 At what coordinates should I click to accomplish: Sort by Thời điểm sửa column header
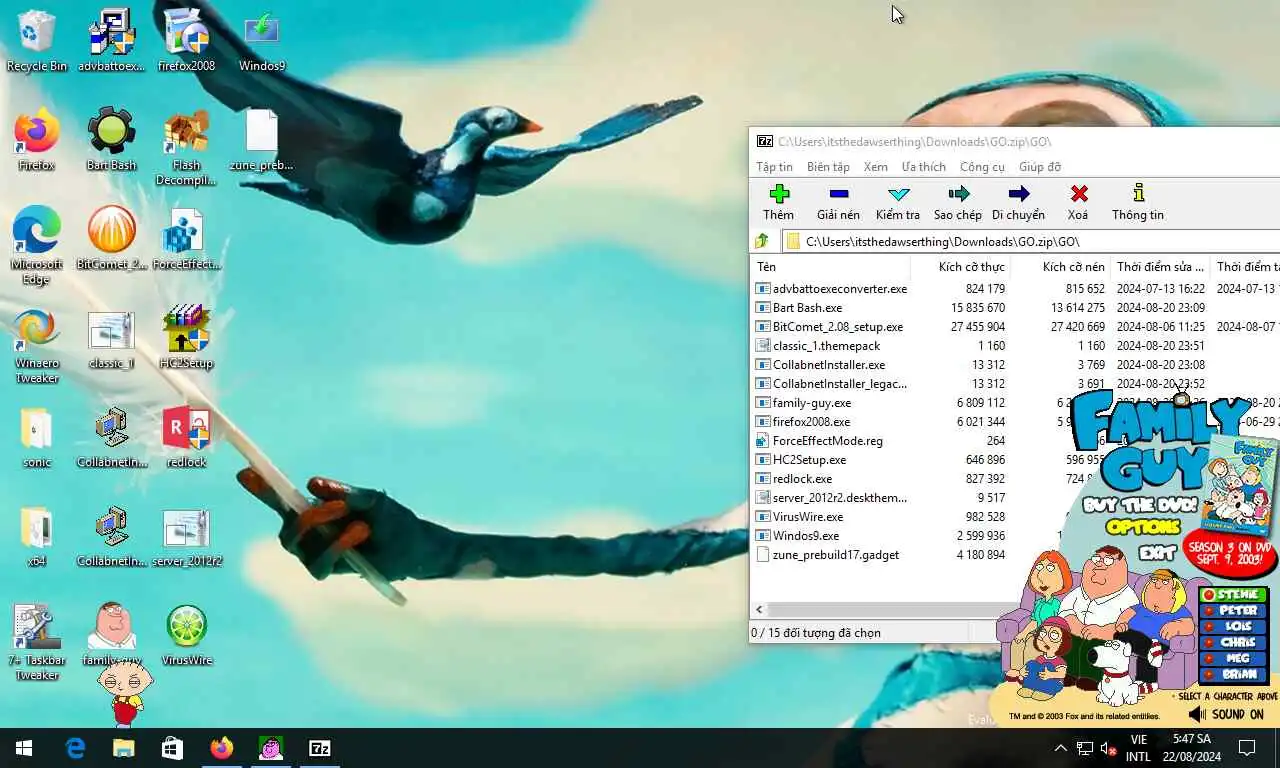(x=1160, y=267)
